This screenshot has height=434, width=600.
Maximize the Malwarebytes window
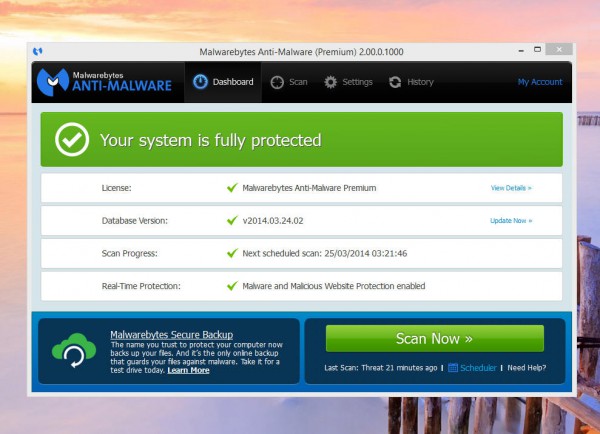pyautogui.click(x=538, y=49)
